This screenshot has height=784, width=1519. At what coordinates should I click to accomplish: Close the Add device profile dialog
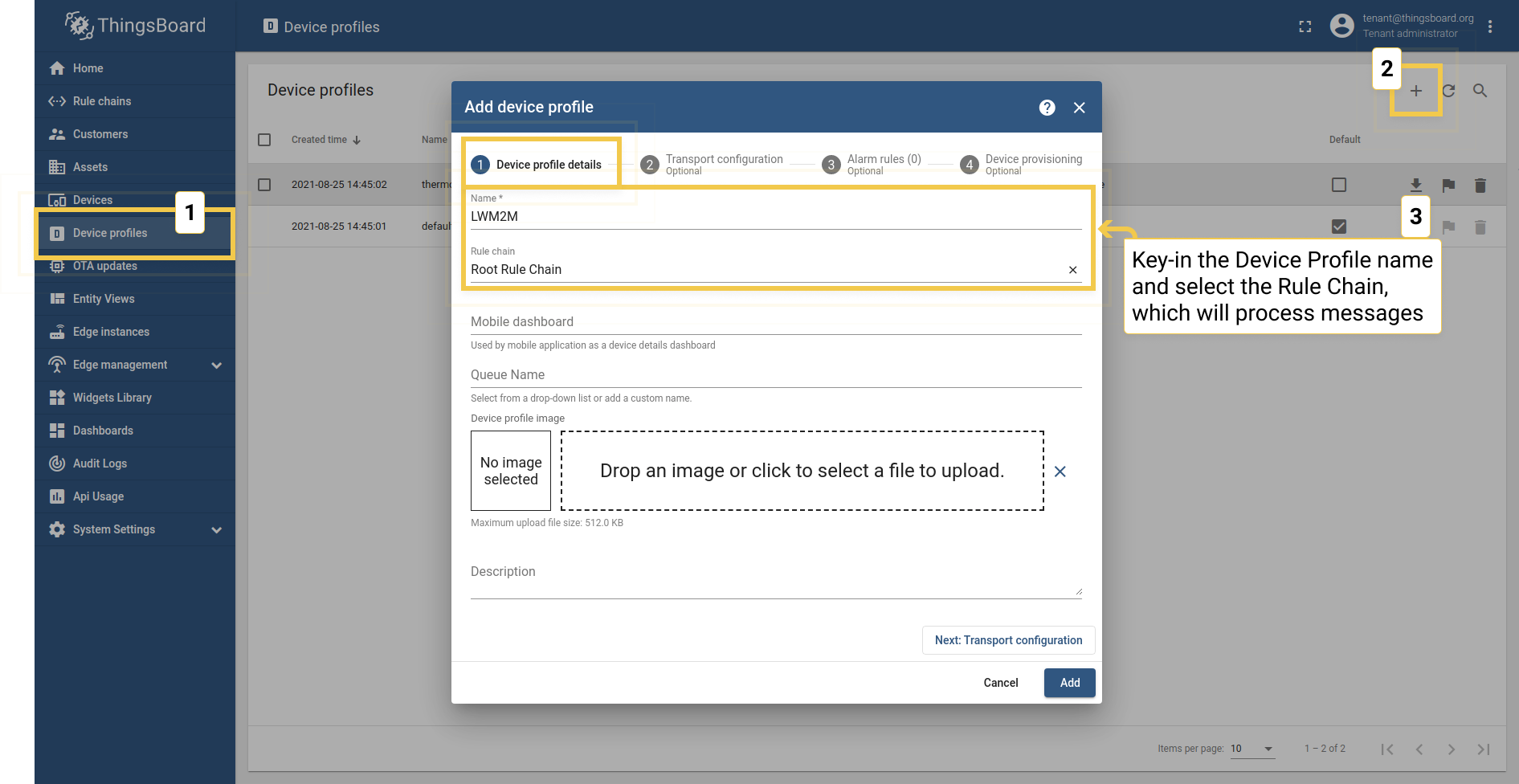click(1080, 108)
